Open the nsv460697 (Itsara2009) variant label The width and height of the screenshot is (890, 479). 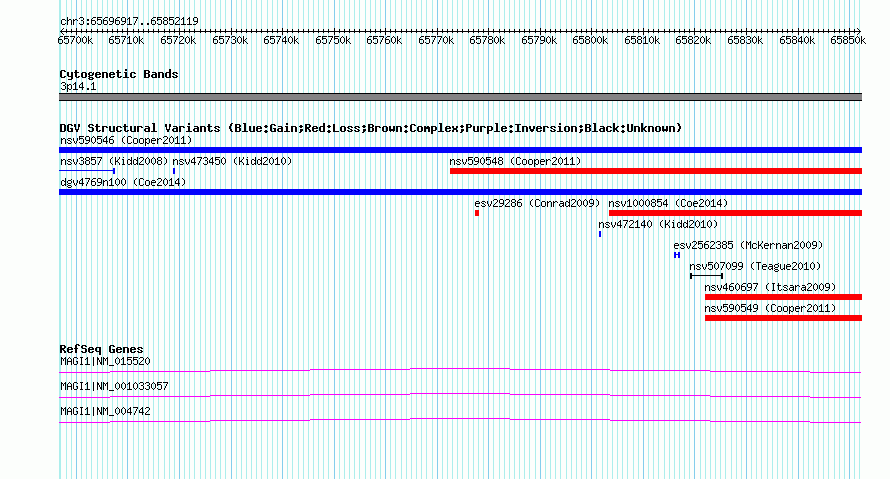click(770, 287)
